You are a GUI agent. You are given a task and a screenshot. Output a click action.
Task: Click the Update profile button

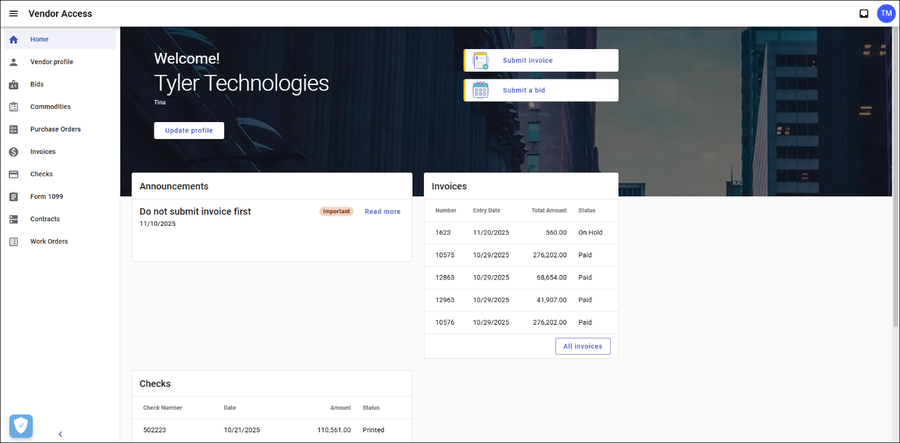[x=189, y=130]
